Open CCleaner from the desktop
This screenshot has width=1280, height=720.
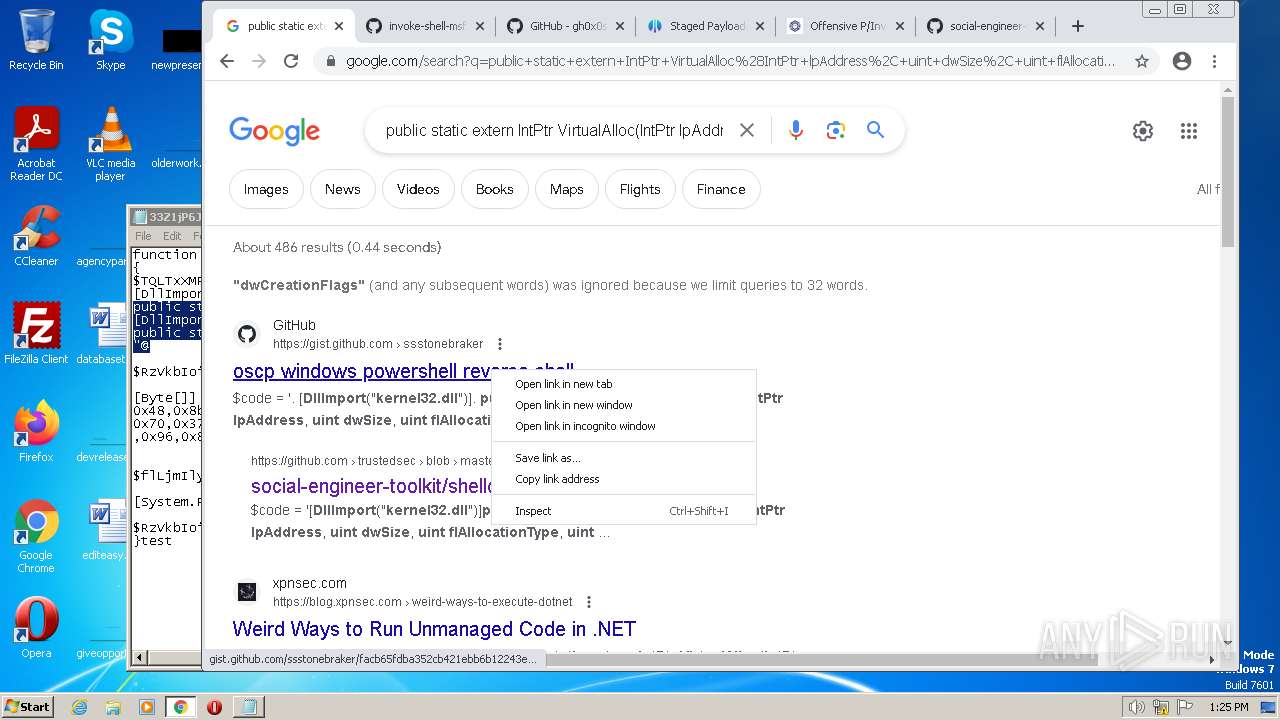coord(36,236)
